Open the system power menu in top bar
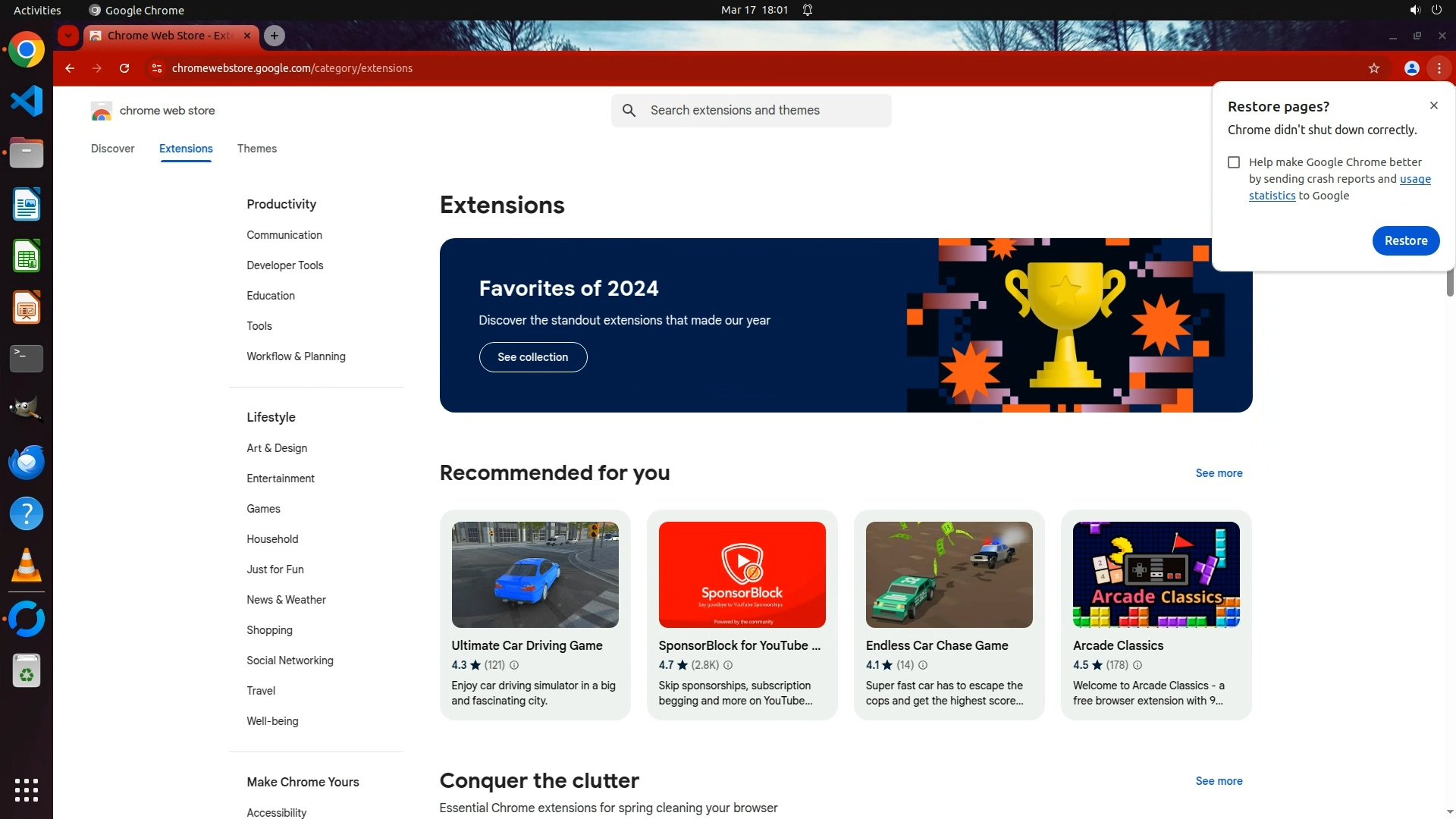 pos(1436,10)
